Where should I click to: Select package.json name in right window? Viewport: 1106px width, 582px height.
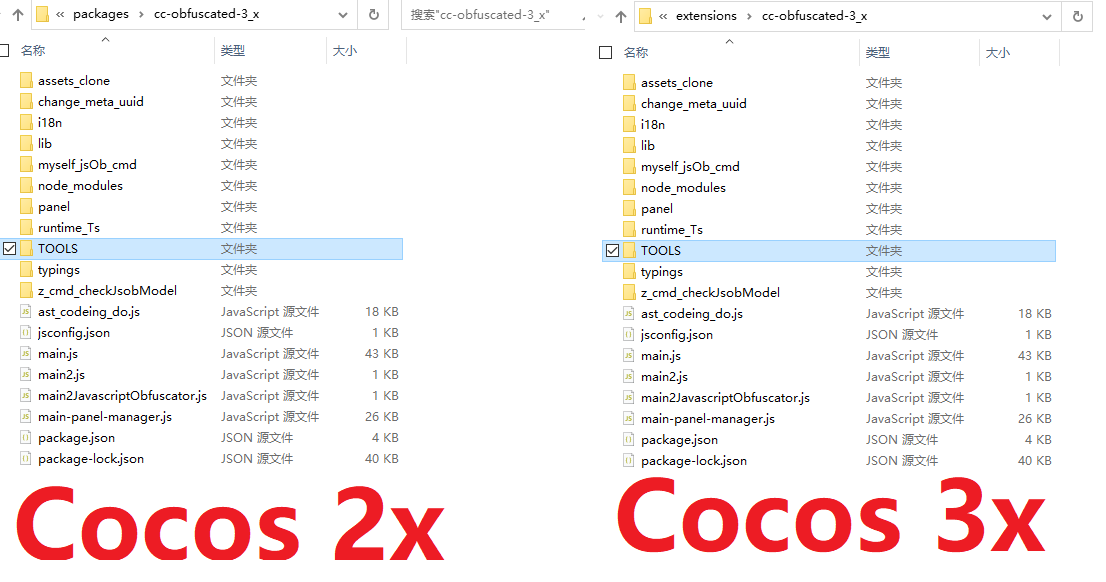click(x=679, y=439)
